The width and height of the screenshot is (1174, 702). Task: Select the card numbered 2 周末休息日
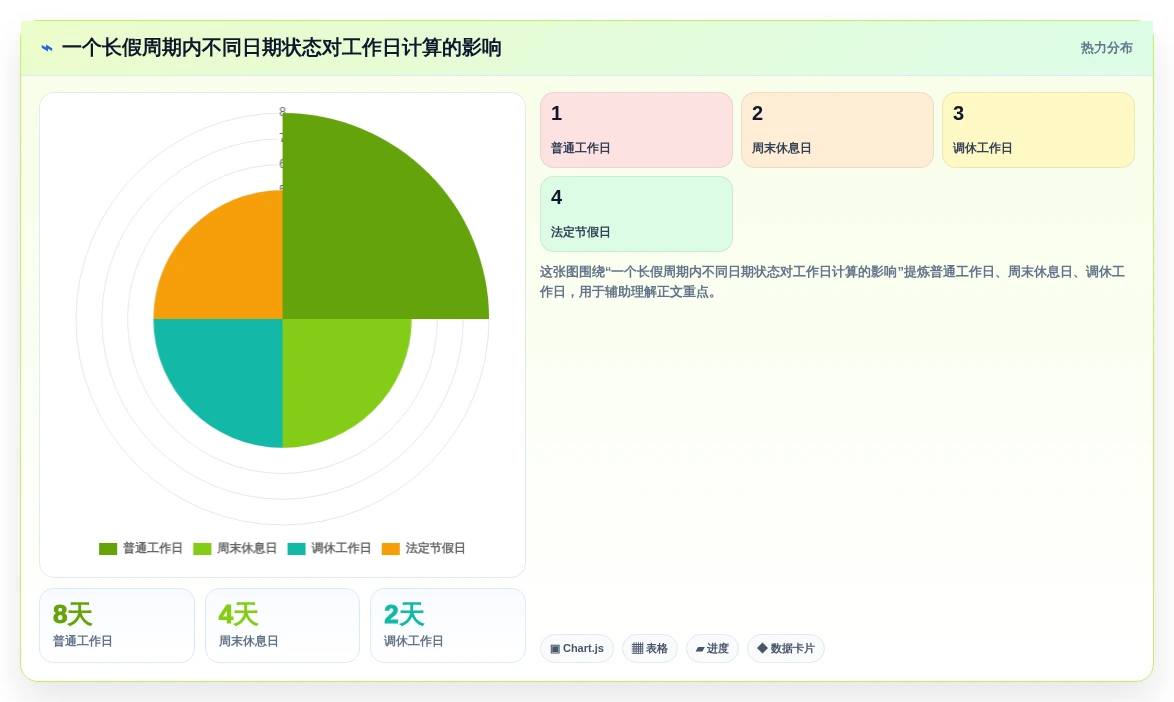(837, 130)
